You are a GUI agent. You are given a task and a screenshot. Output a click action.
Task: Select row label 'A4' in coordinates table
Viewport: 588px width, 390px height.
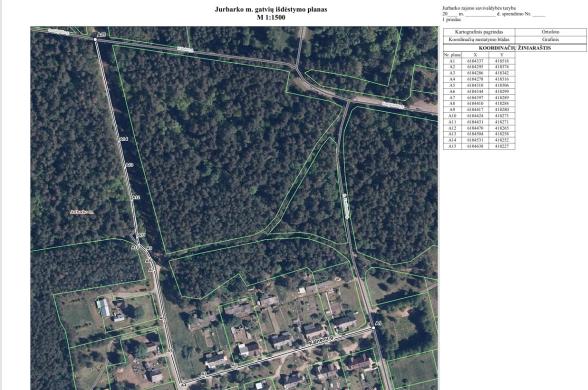pyautogui.click(x=452, y=79)
